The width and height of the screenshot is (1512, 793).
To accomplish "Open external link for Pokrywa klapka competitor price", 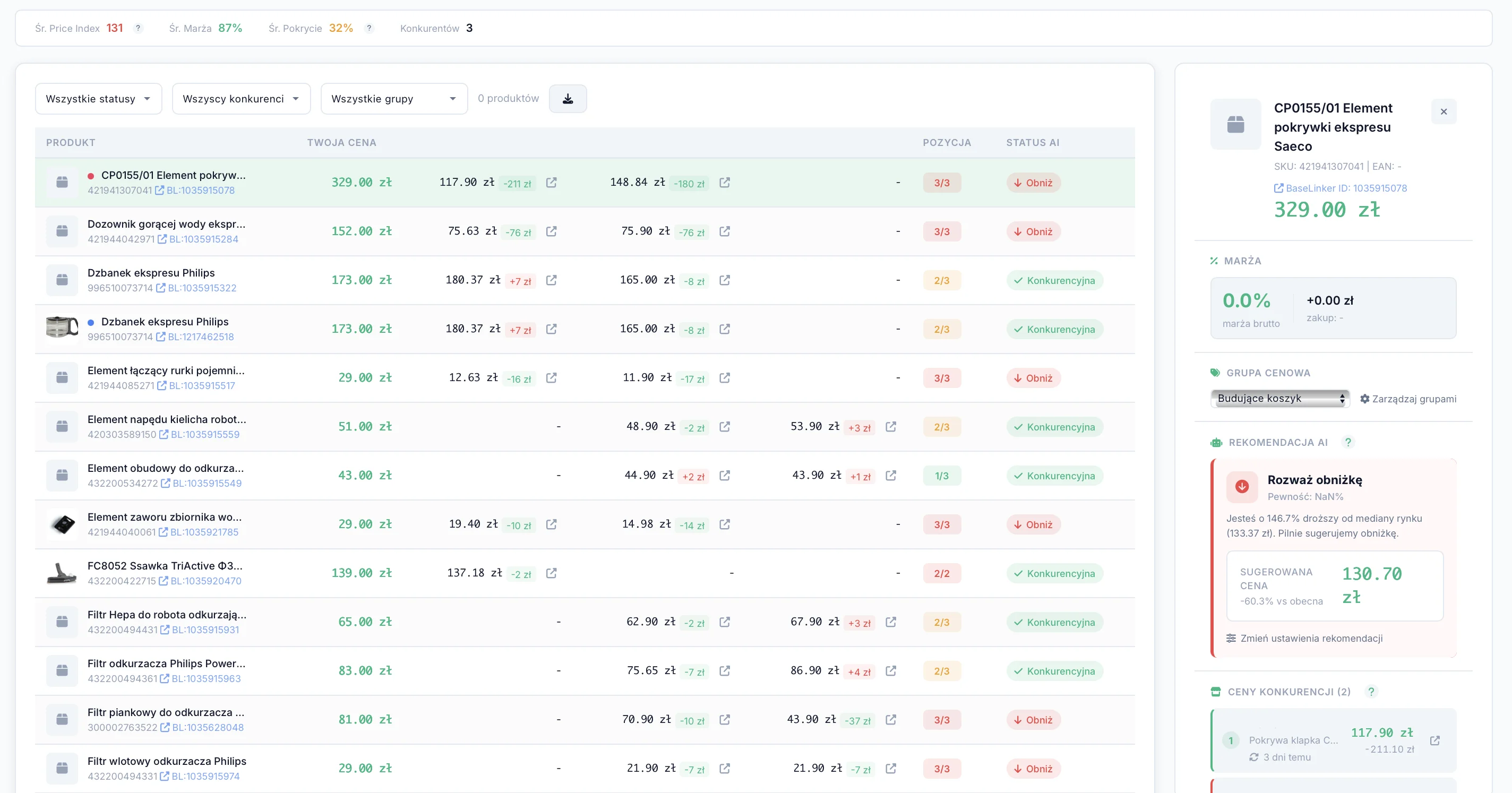I will (x=1436, y=741).
